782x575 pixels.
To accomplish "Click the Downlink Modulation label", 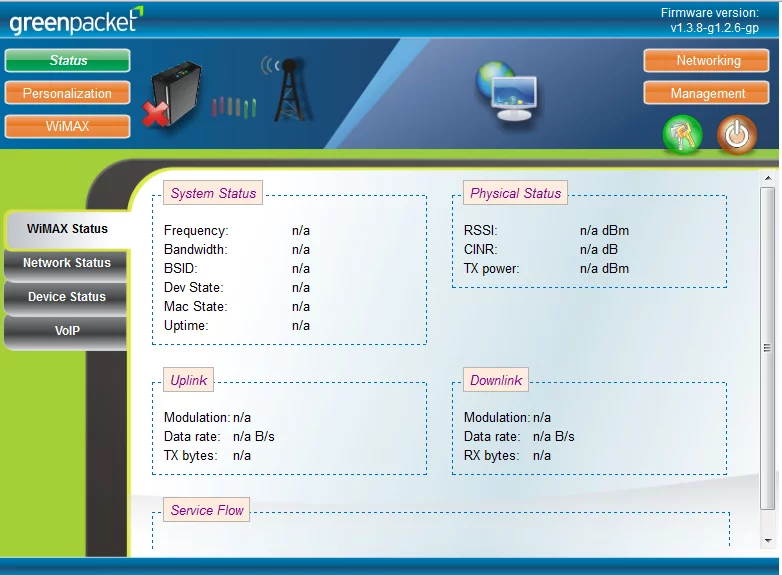I will tap(497, 417).
